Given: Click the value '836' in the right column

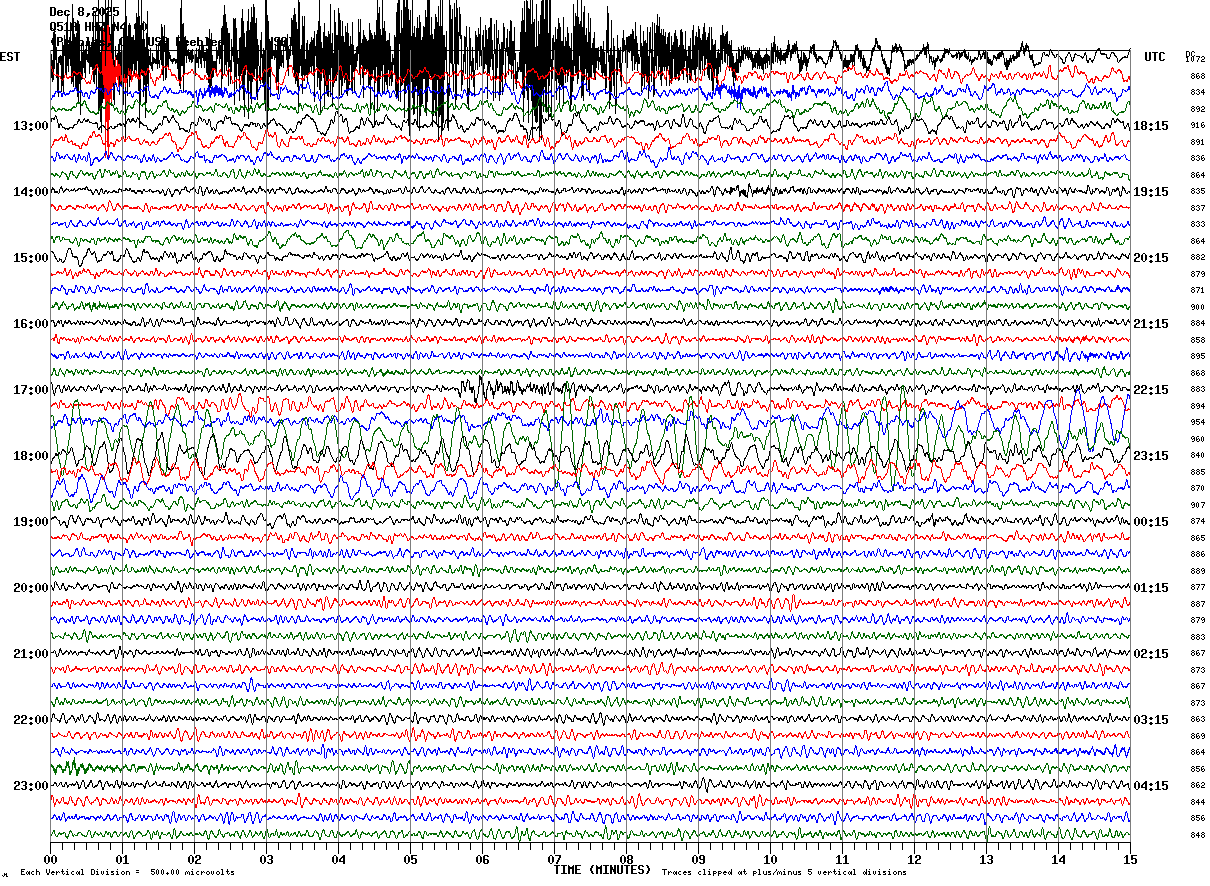Looking at the screenshot, I should coord(1197,159).
